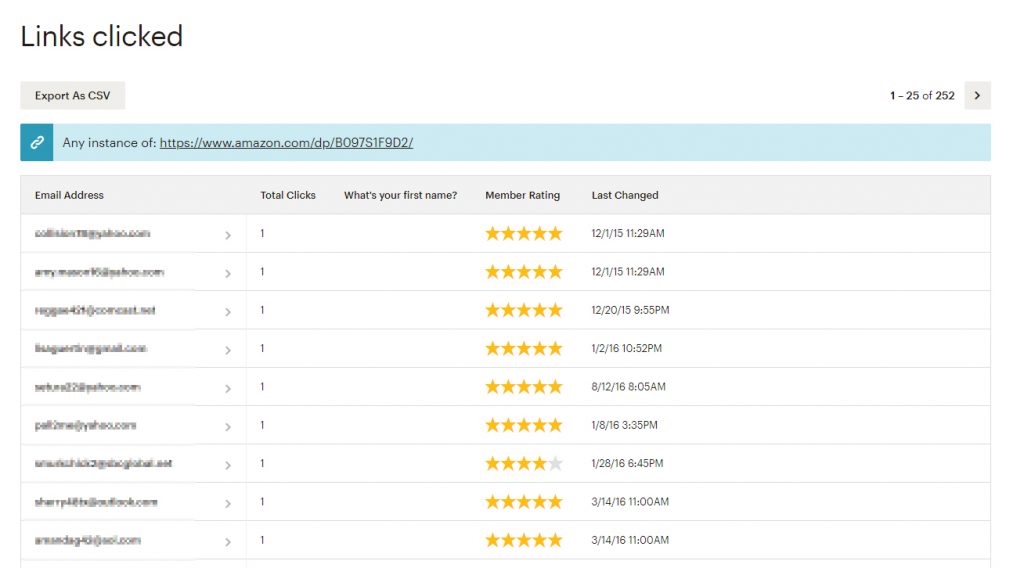
Task: Click the Member Rating column header
Action: pos(522,195)
